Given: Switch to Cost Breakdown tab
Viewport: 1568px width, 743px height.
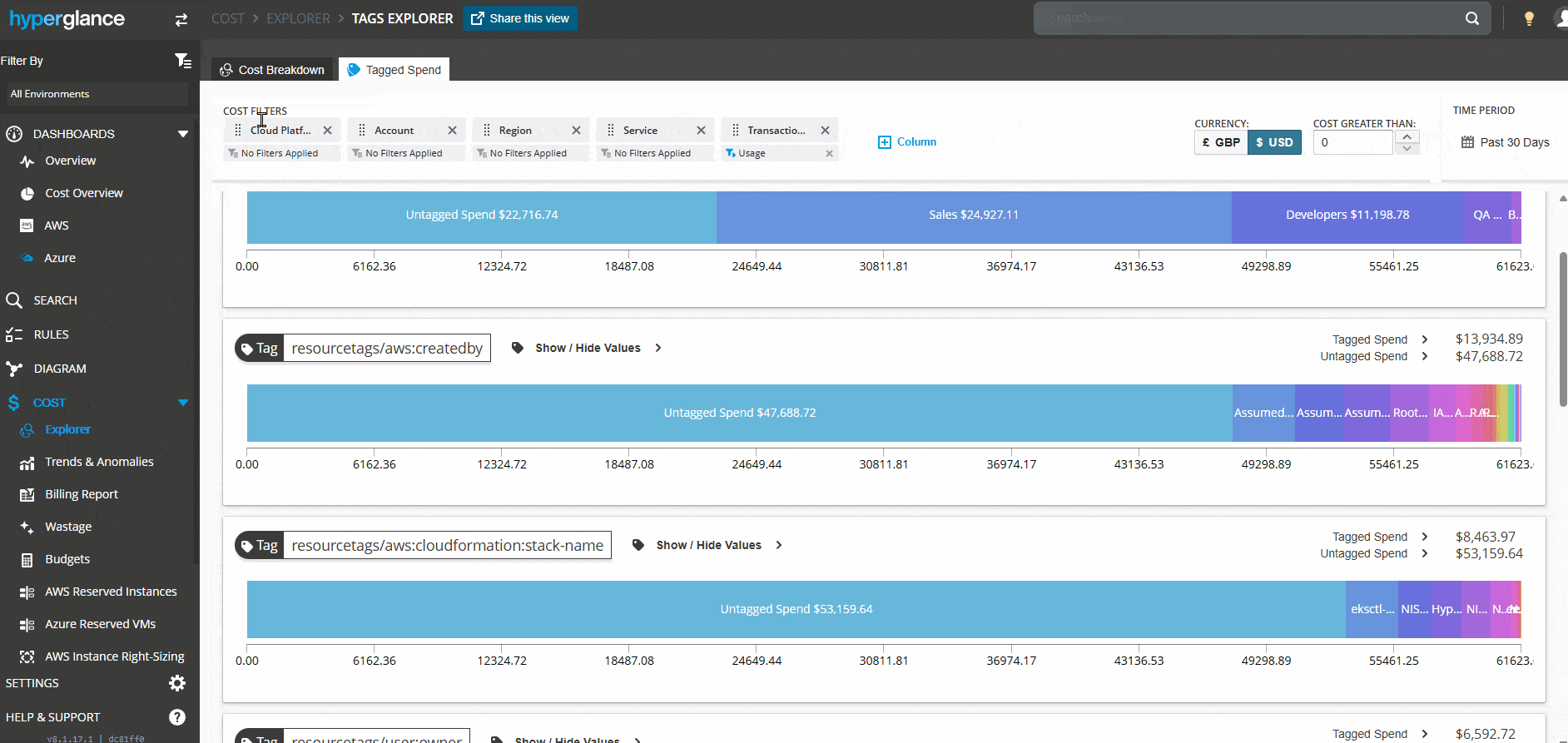Looking at the screenshot, I should pyautogui.click(x=272, y=70).
